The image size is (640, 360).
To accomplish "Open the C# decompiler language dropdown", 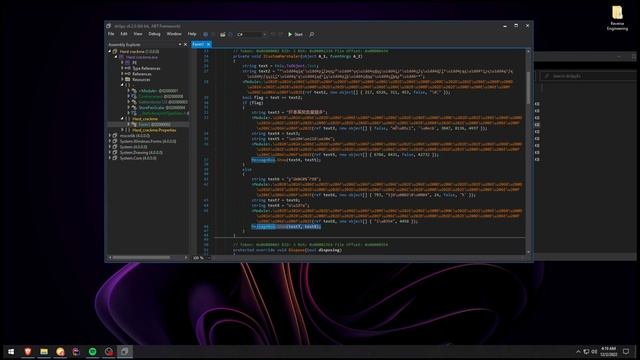I will point(251,35).
